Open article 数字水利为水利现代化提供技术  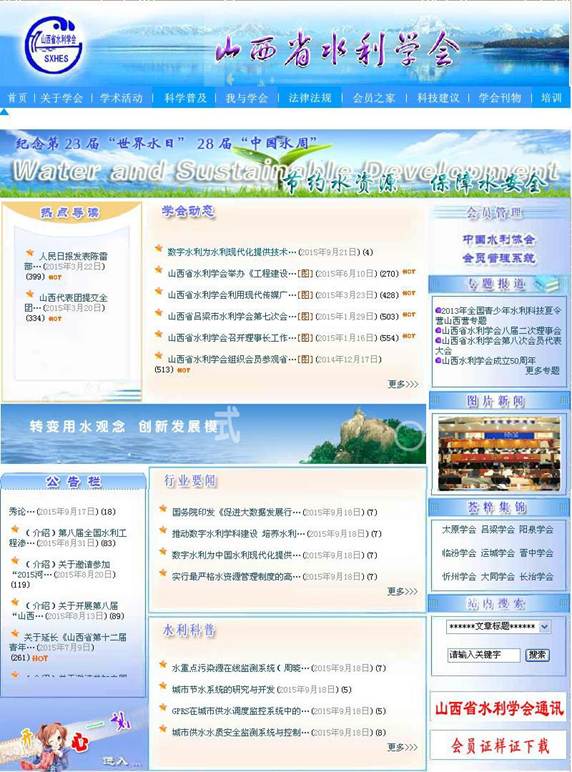[x=231, y=252]
